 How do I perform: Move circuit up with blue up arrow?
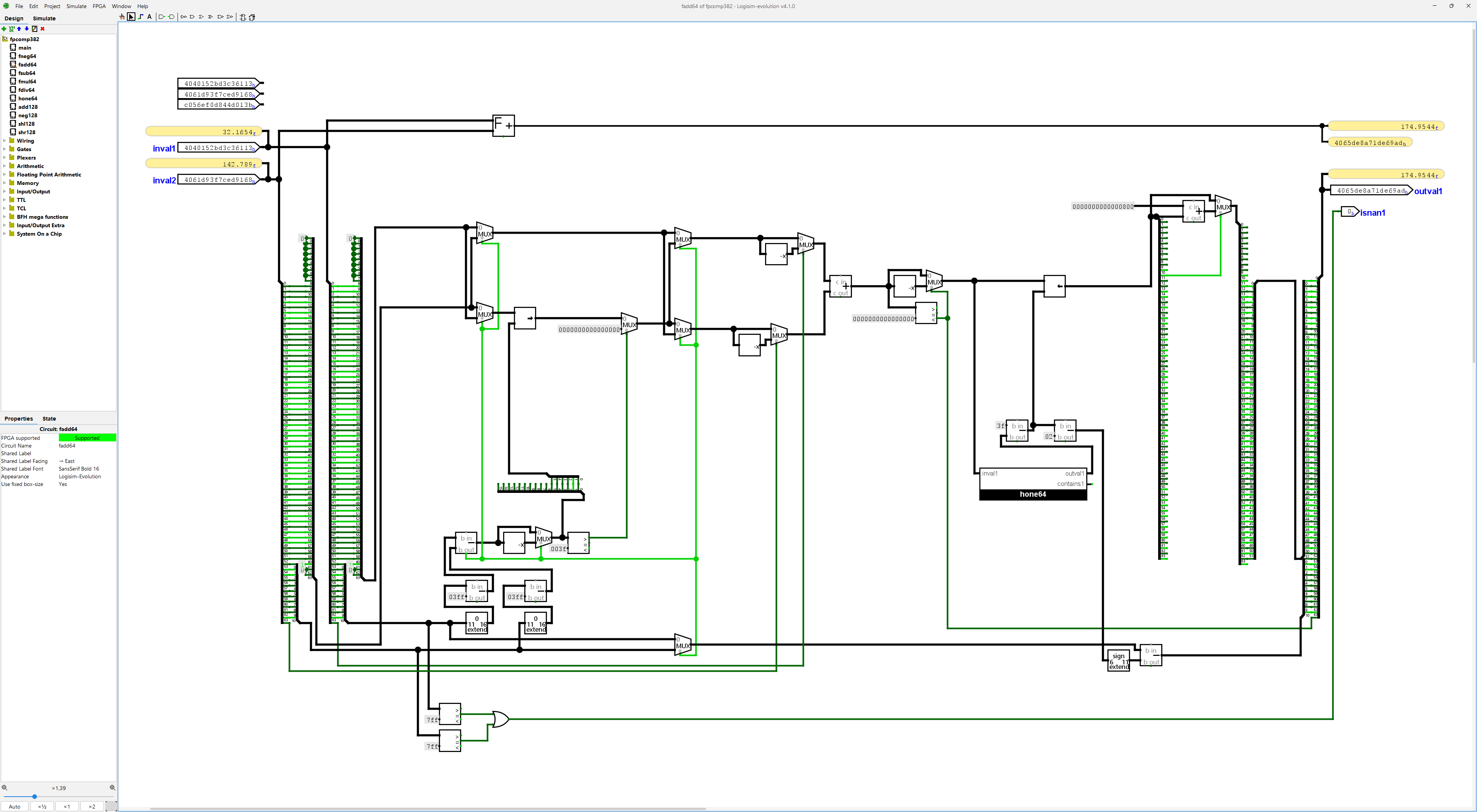point(20,29)
